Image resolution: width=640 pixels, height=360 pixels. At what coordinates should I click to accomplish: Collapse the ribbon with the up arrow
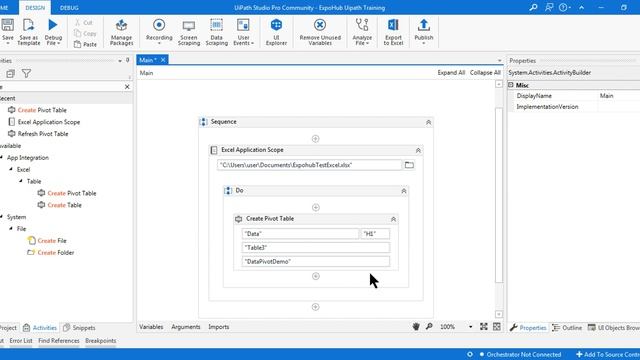click(582, 7)
